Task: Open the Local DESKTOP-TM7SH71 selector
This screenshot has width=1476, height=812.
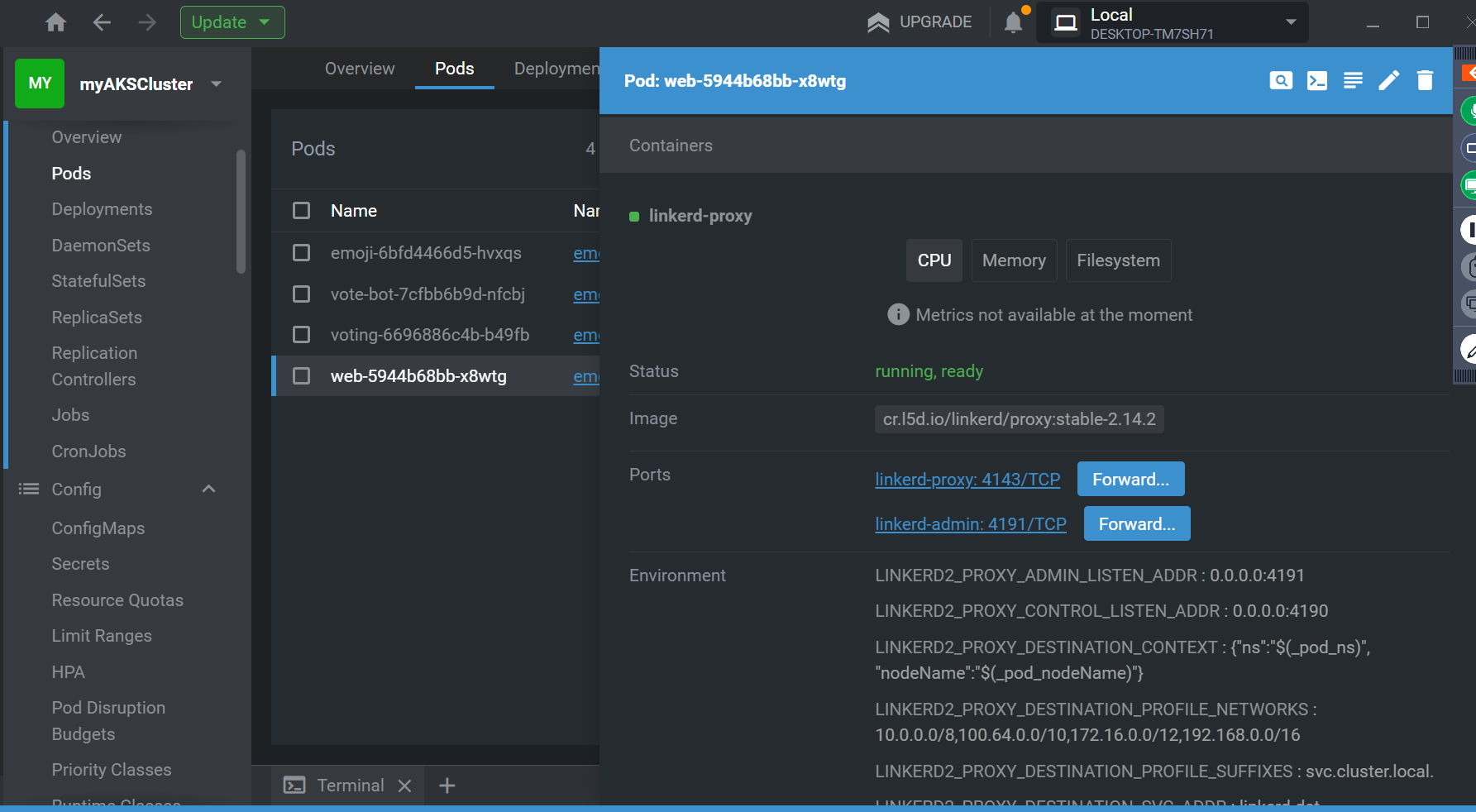Action: [x=1172, y=22]
